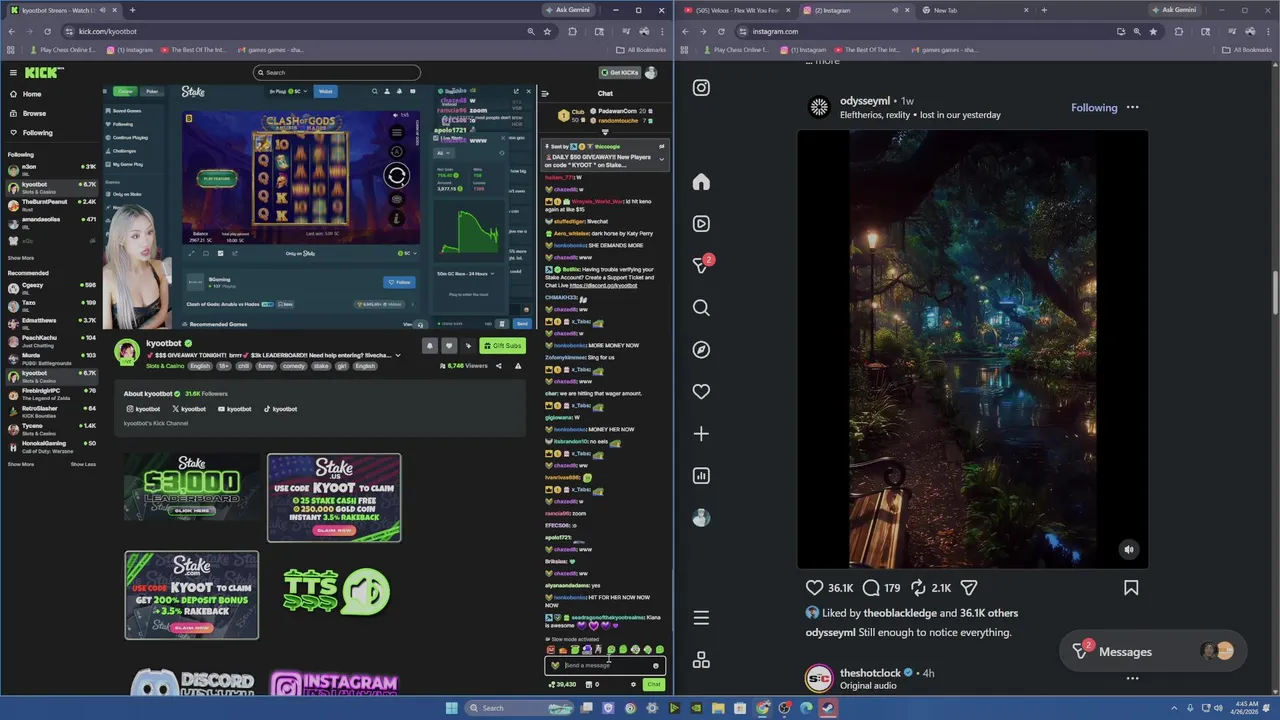Open TheBurntPeanut channel in sidebar

coord(52,204)
